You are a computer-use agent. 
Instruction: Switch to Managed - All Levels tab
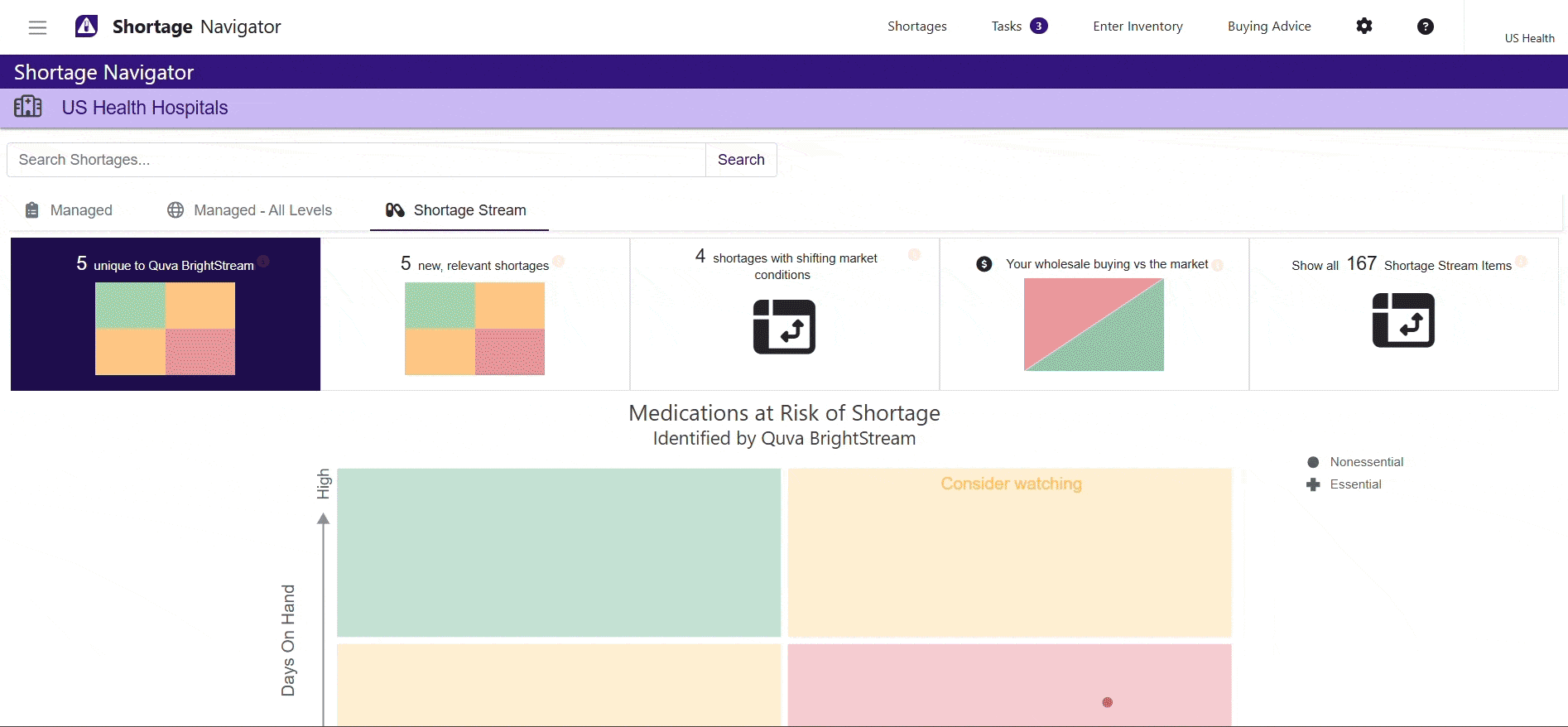pyautogui.click(x=250, y=210)
